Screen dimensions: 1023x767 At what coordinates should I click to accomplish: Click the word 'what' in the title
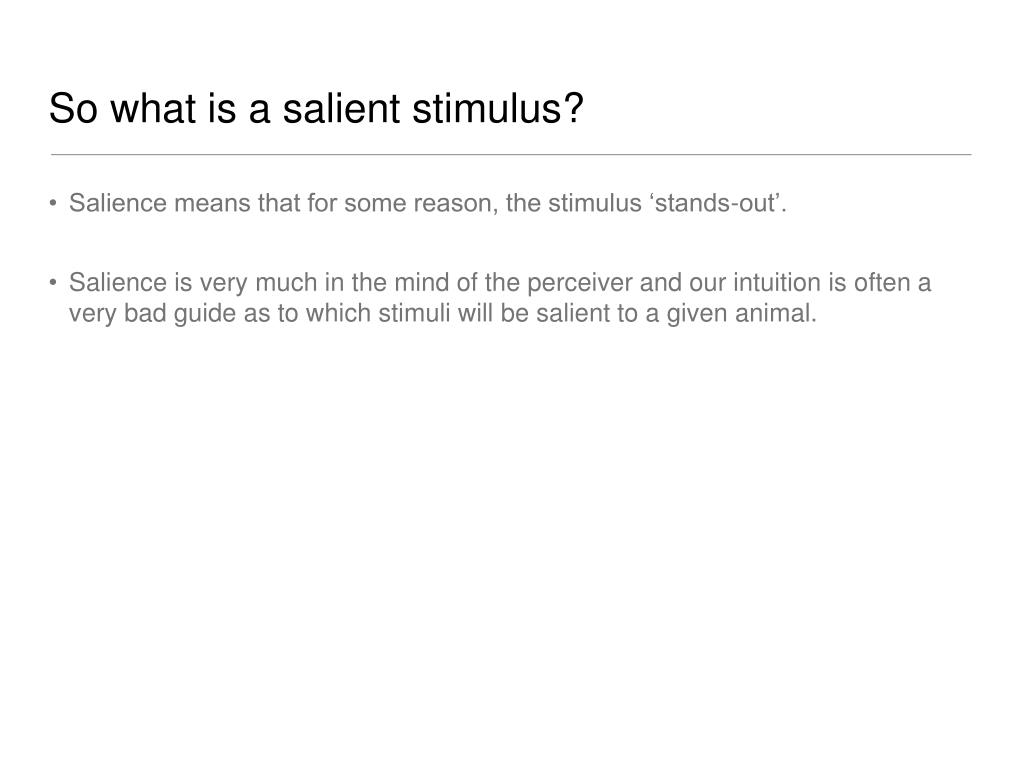point(153,108)
